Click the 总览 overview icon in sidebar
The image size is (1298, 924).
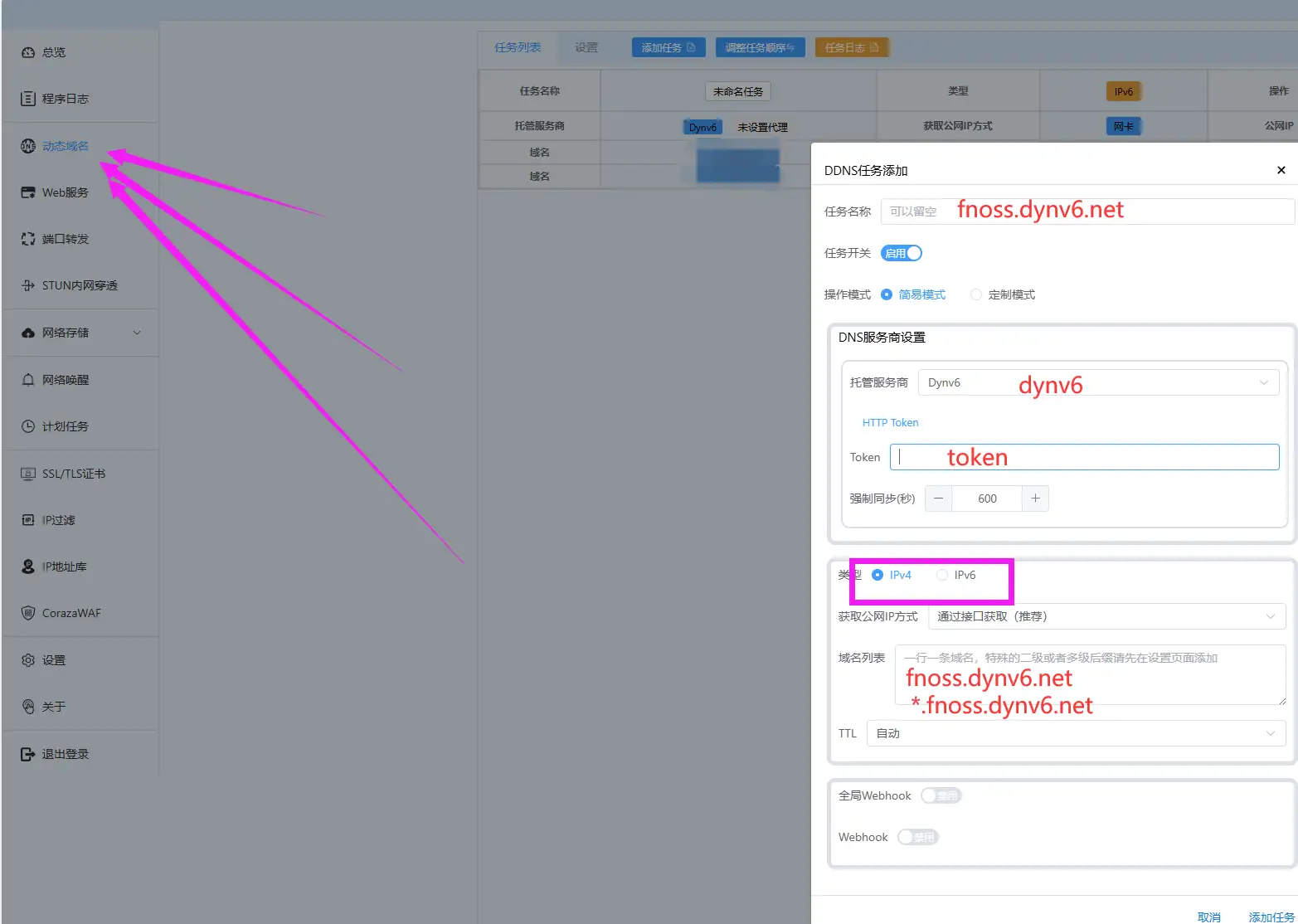click(28, 52)
